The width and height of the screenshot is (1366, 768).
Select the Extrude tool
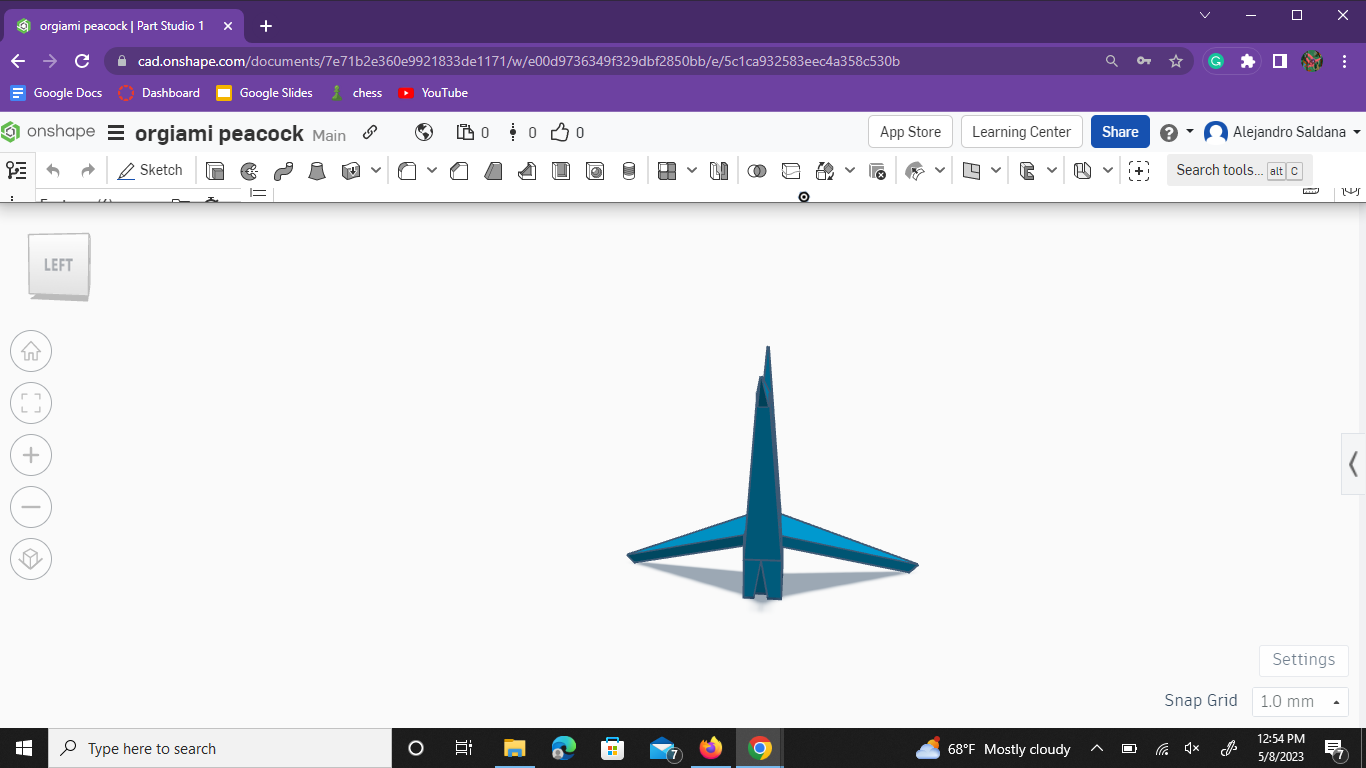215,170
